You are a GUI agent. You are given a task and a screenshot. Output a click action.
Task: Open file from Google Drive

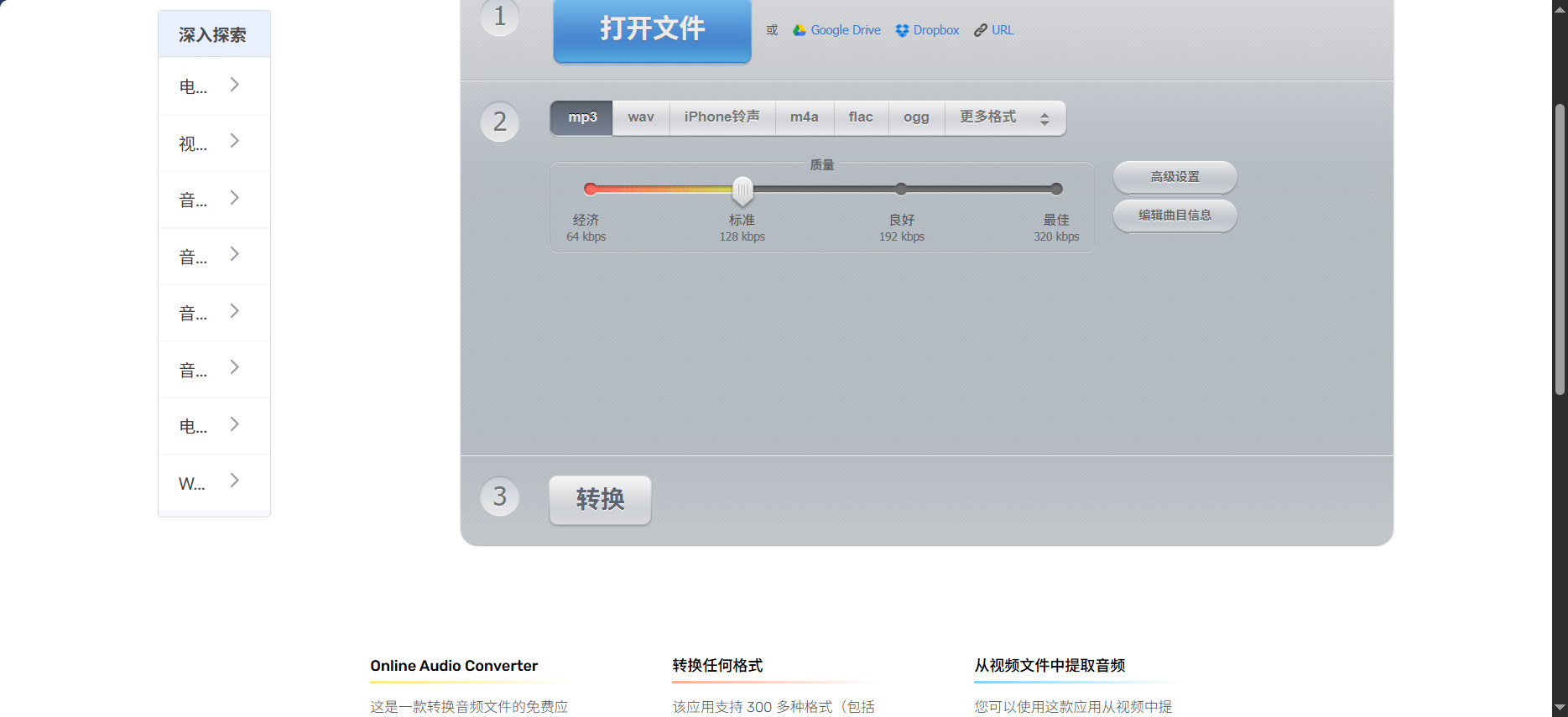click(x=837, y=30)
